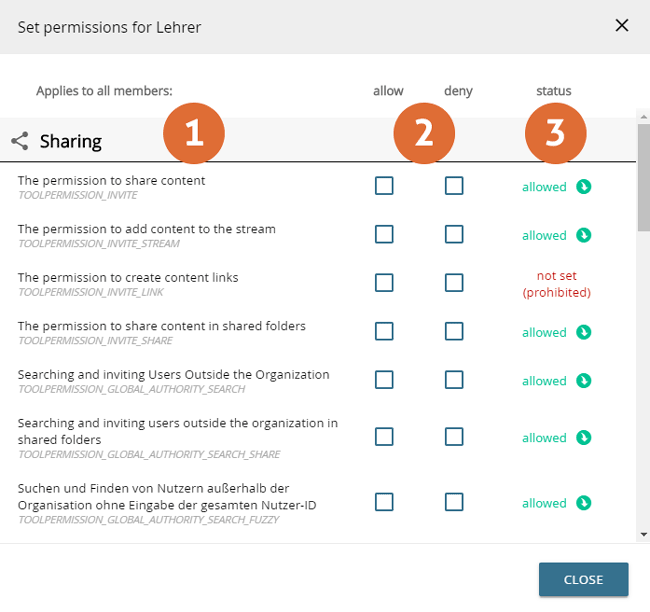This screenshot has height=612, width=650.
Task: Click scrollbar down arrow
Action: [x=642, y=536]
